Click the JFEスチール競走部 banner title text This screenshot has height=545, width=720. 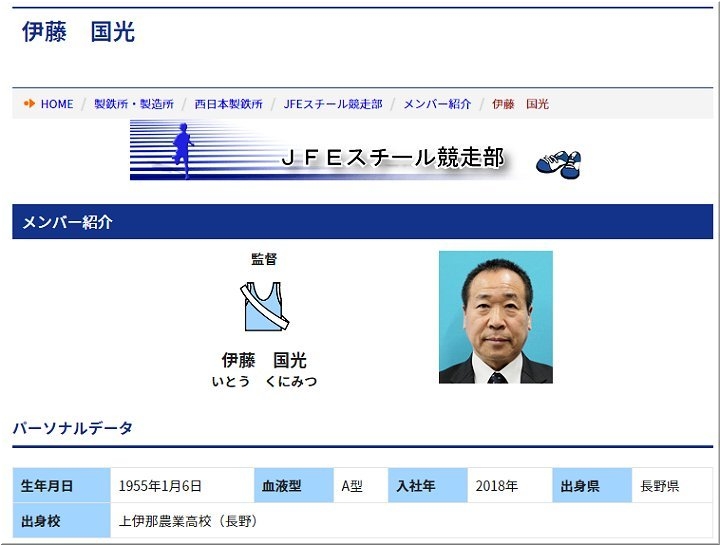click(x=392, y=158)
